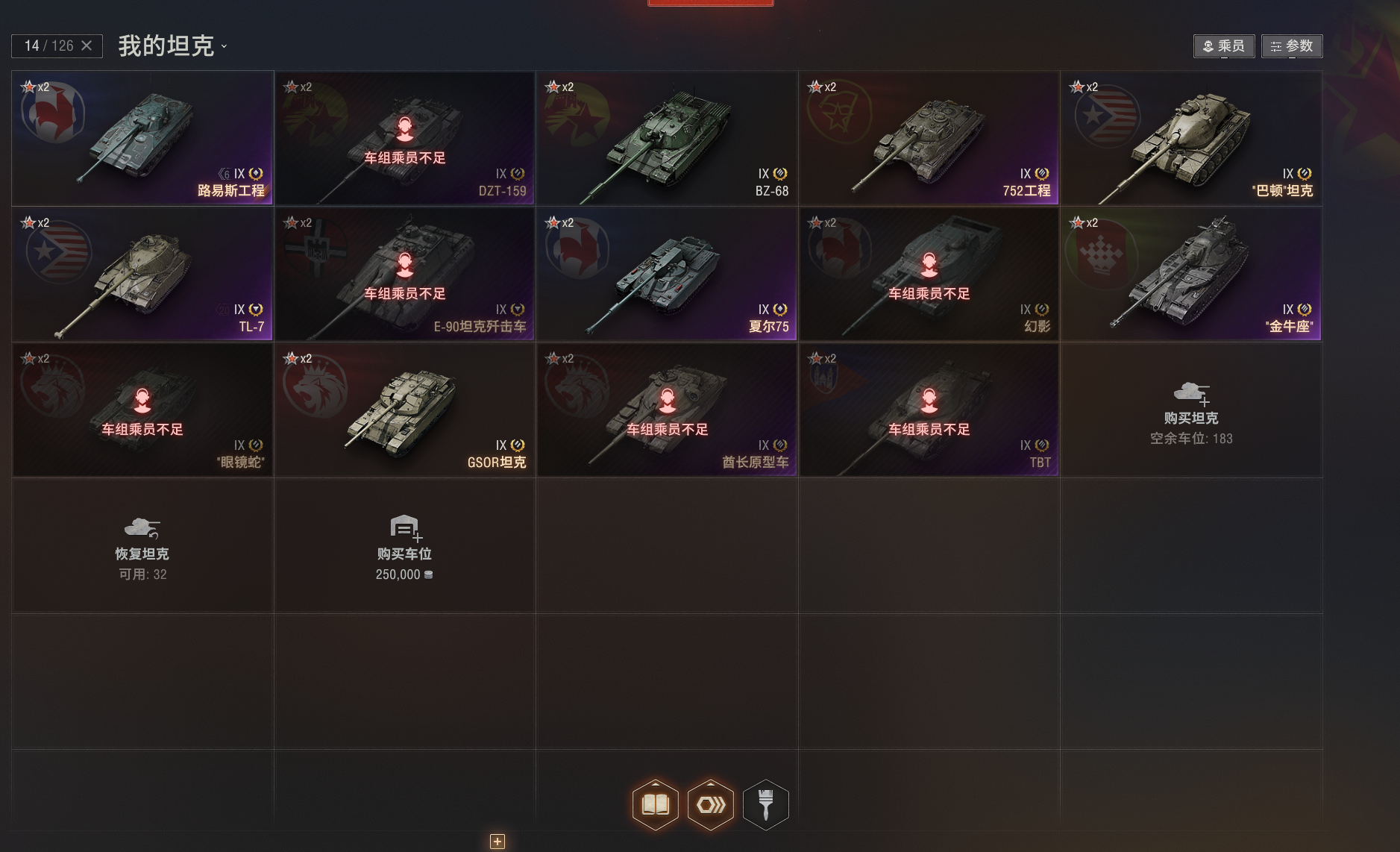Toggle the 乘员 crew view button
Viewport: 1400px width, 852px height.
click(1224, 46)
